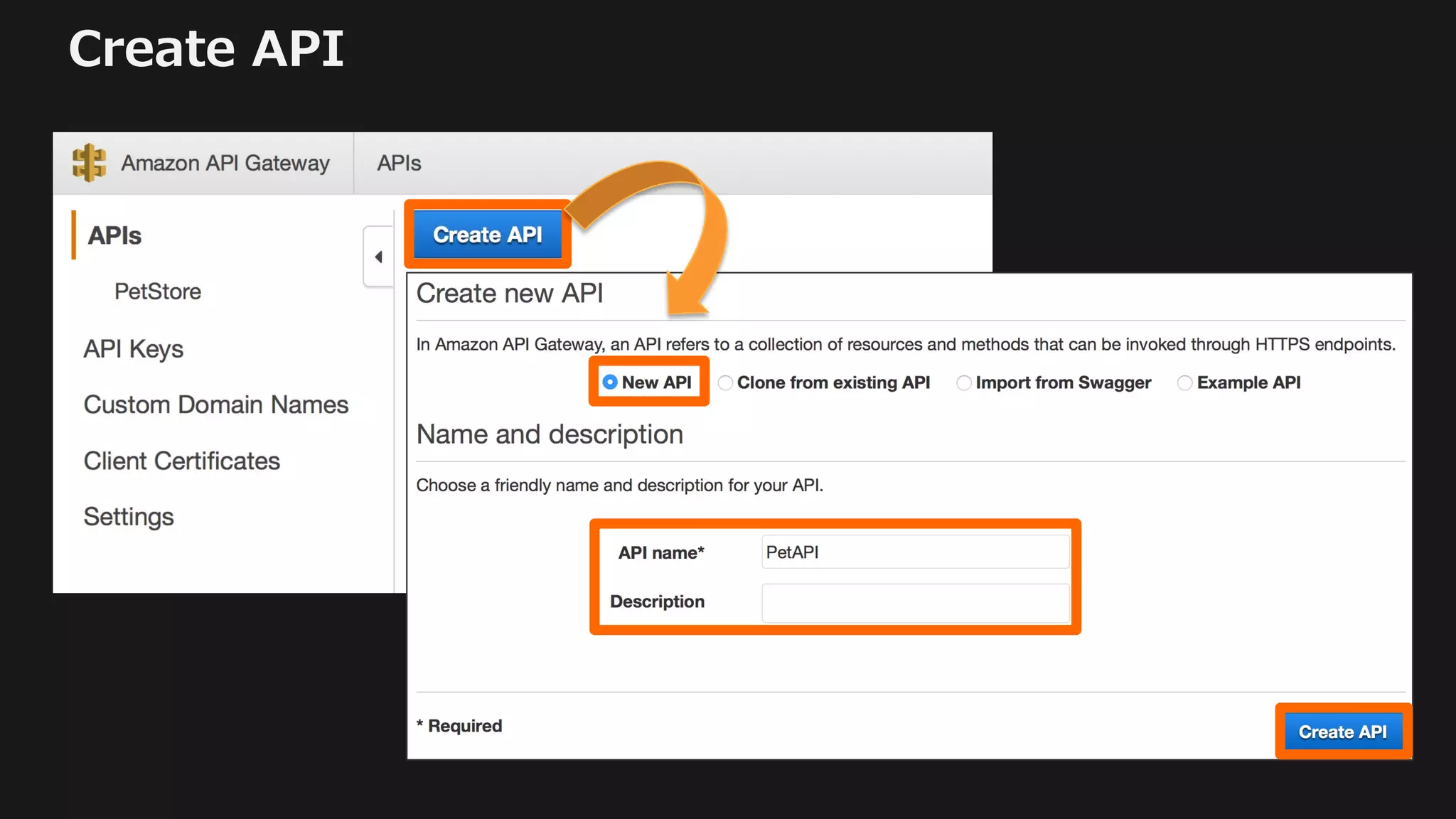
Task: Click the Create new API heading
Action: point(510,294)
